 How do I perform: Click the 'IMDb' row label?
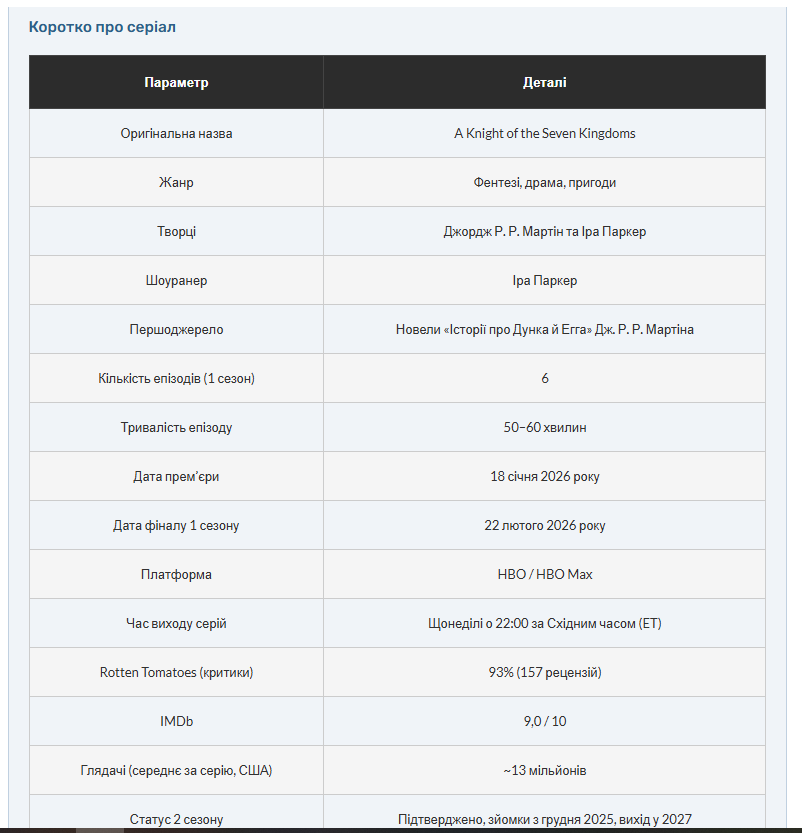pyautogui.click(x=176, y=722)
